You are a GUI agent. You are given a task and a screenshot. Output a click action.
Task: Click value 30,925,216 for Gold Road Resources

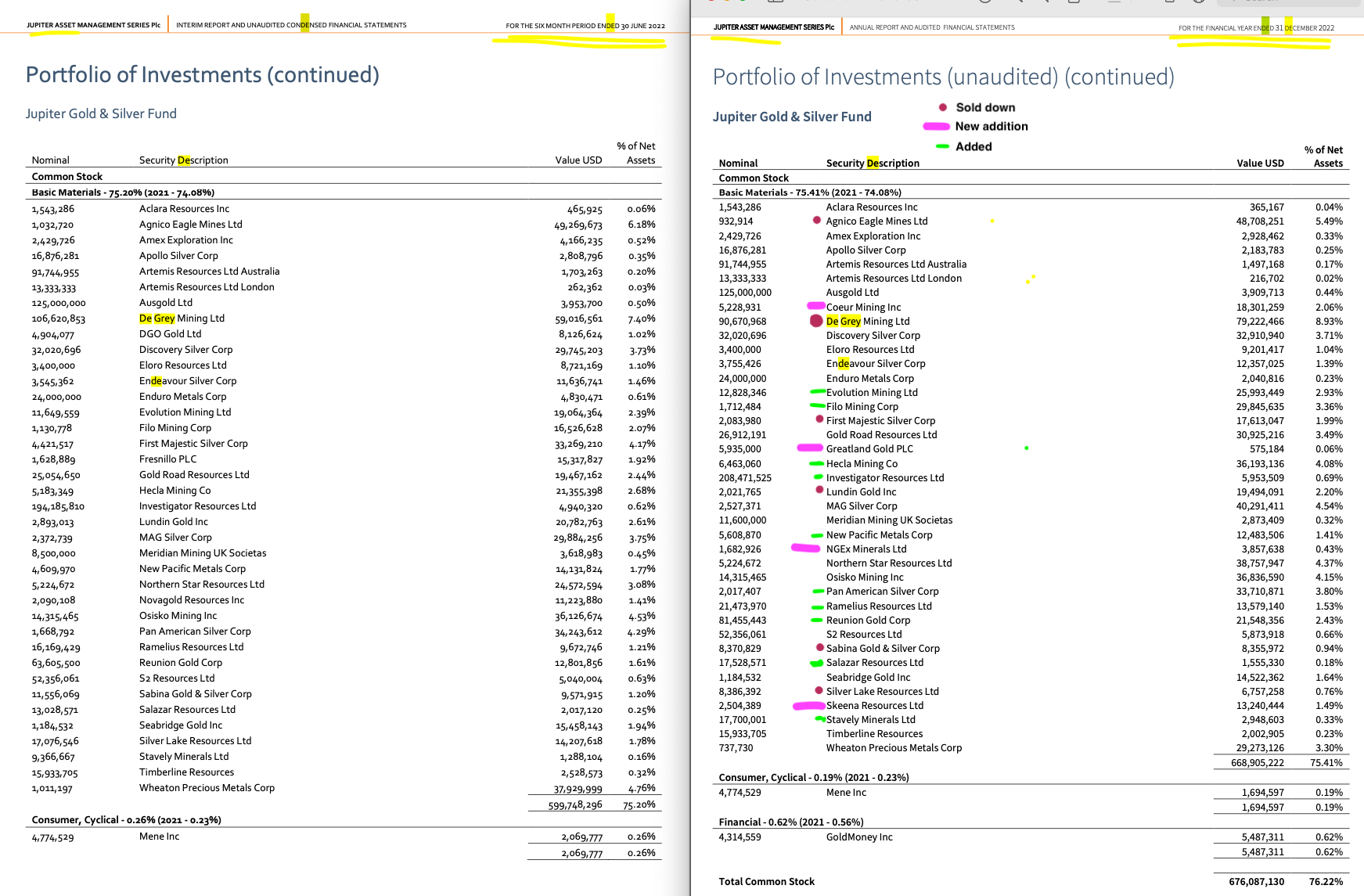click(1260, 435)
